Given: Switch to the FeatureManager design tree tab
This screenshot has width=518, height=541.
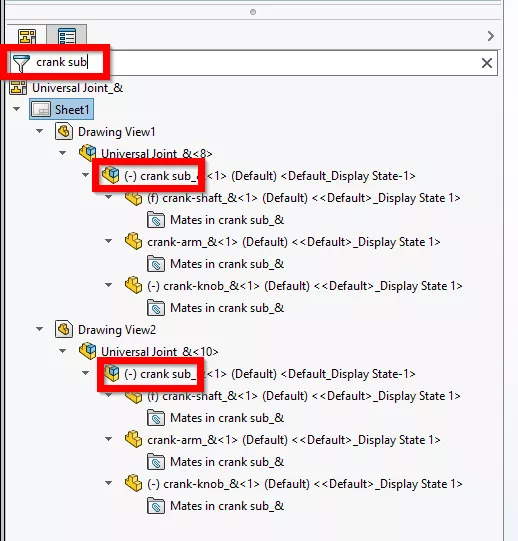Looking at the screenshot, I should point(27,36).
